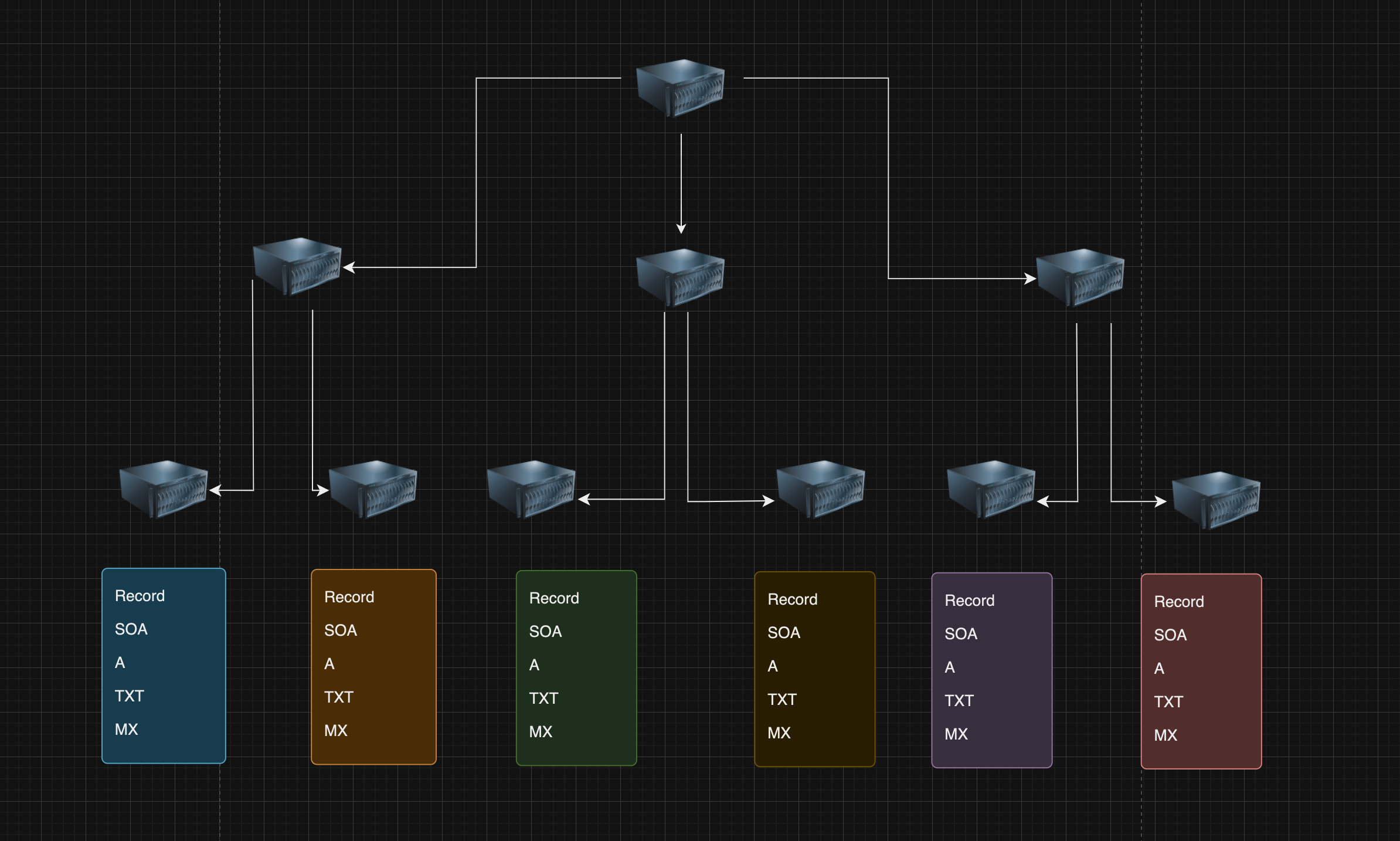Screen dimensions: 1400x841
Task: Click 'Record' heading in blue box
Action: click(x=140, y=596)
